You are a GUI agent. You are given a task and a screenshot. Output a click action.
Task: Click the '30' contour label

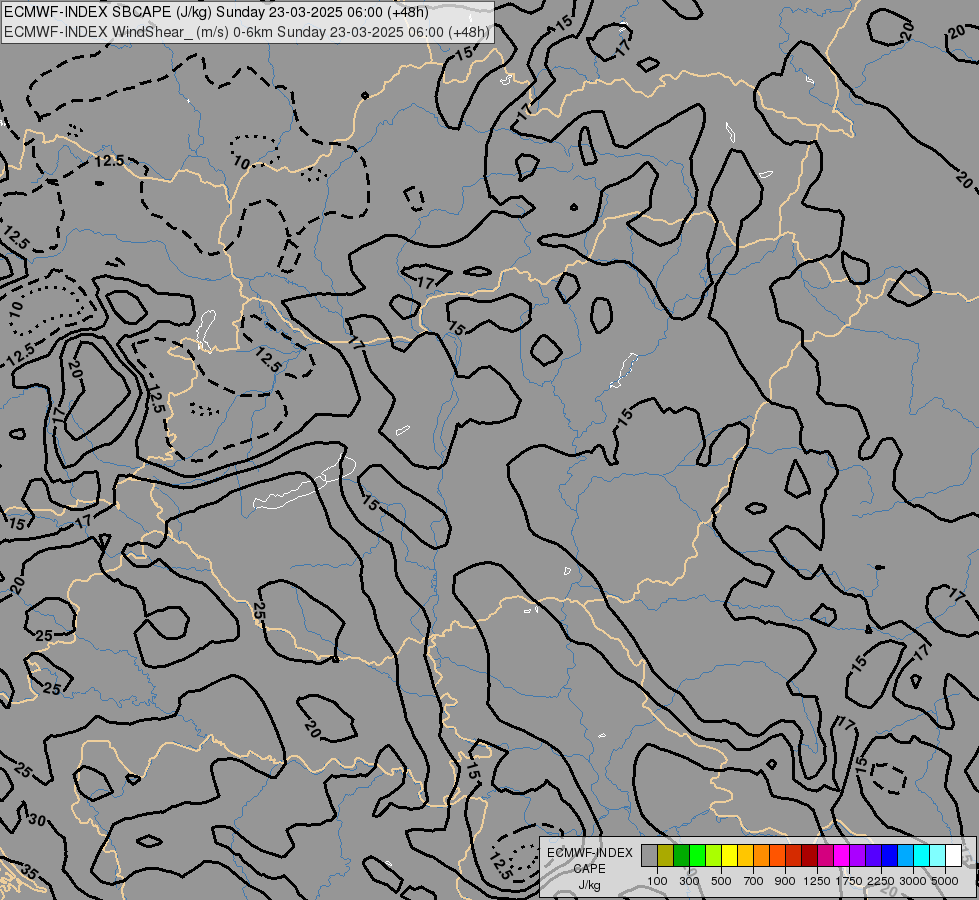[37, 820]
